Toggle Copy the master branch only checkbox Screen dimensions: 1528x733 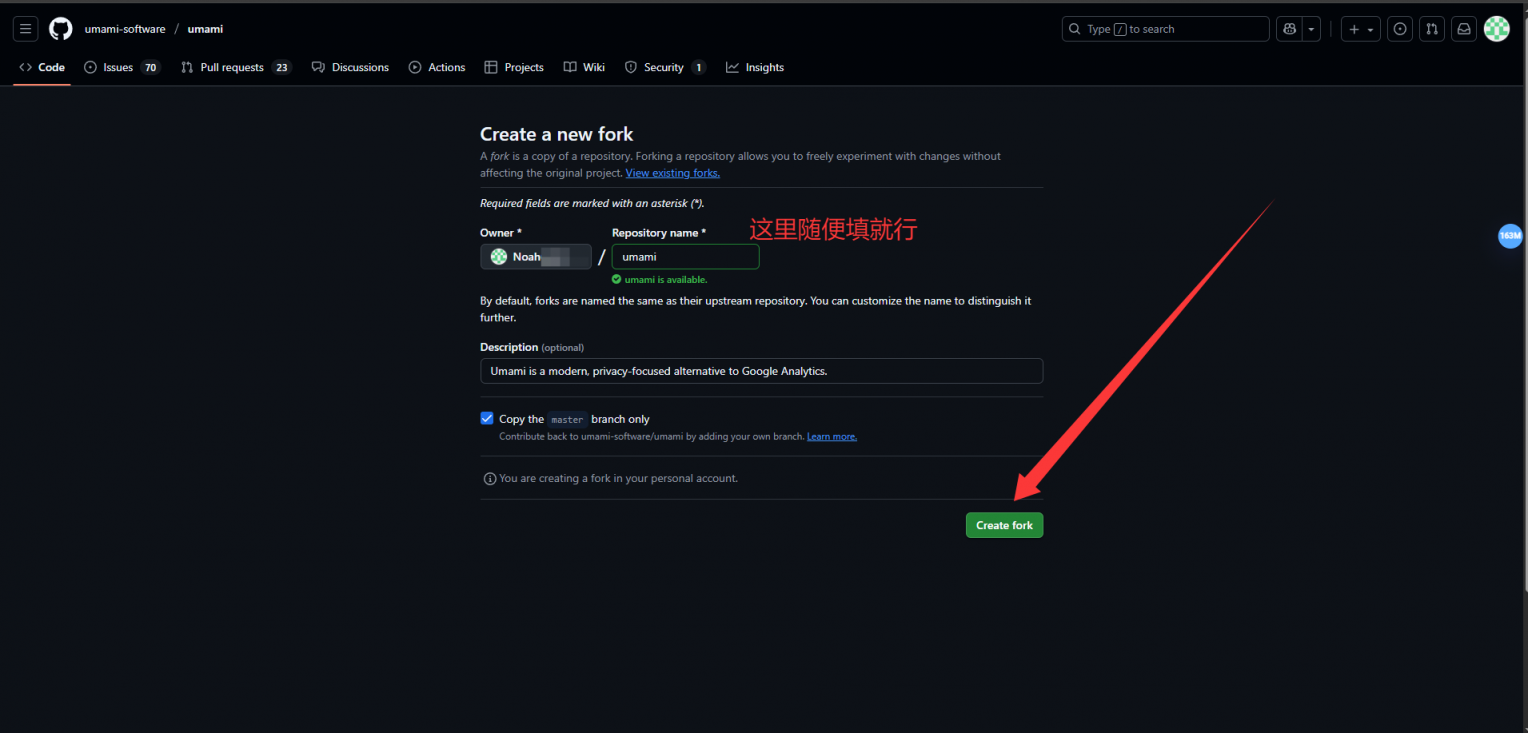point(487,418)
